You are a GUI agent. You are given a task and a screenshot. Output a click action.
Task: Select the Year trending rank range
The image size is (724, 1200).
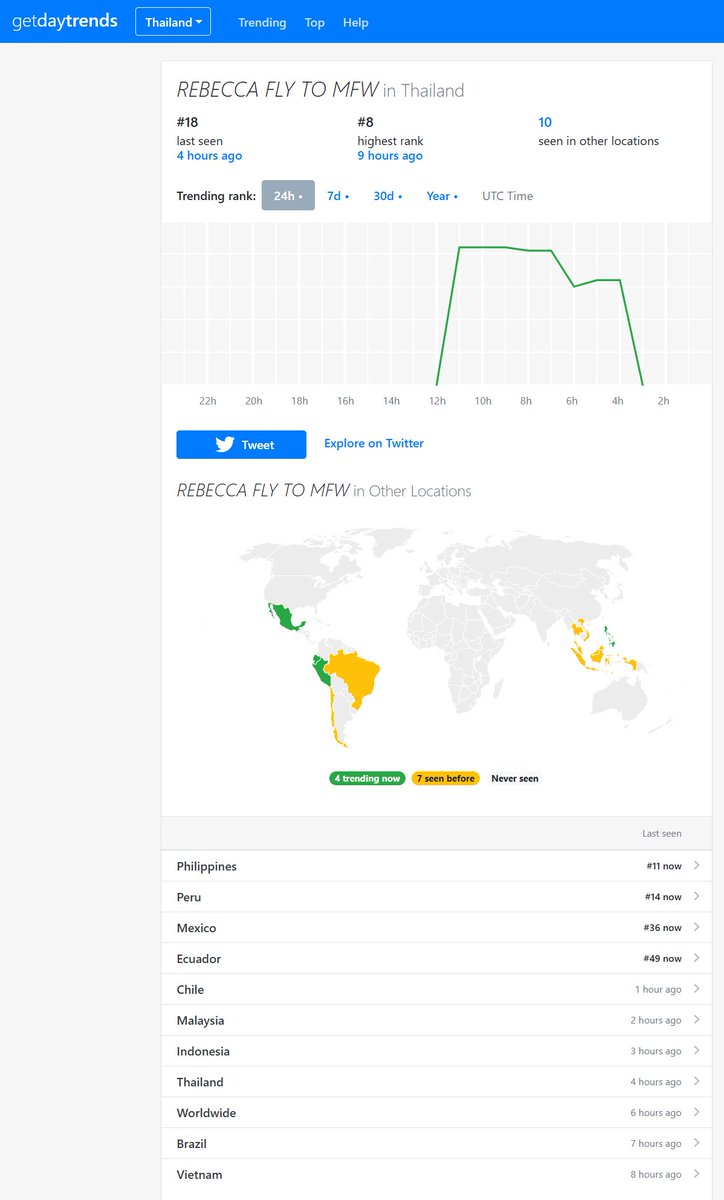442,196
